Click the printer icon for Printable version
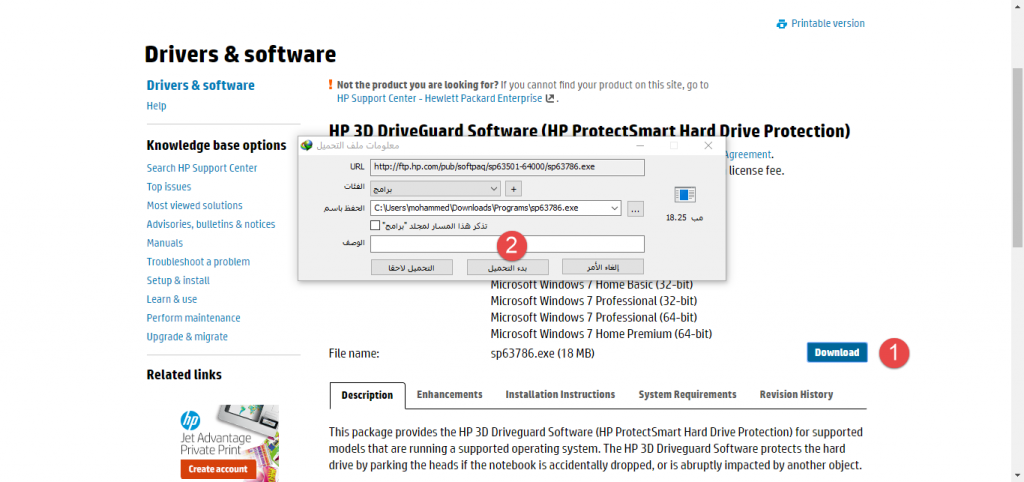This screenshot has width=1024, height=482. coord(782,24)
